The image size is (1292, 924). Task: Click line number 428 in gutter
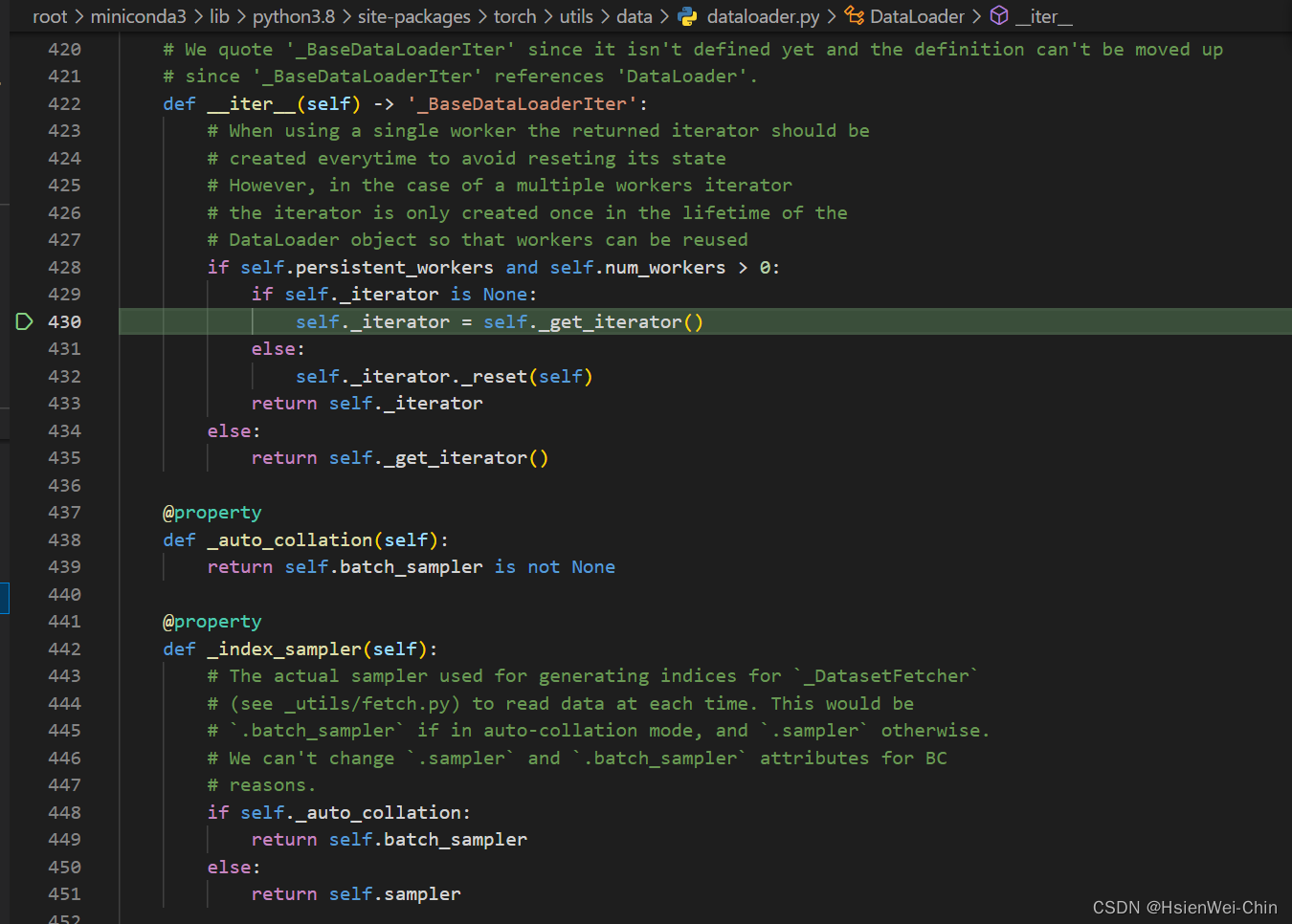point(64,267)
